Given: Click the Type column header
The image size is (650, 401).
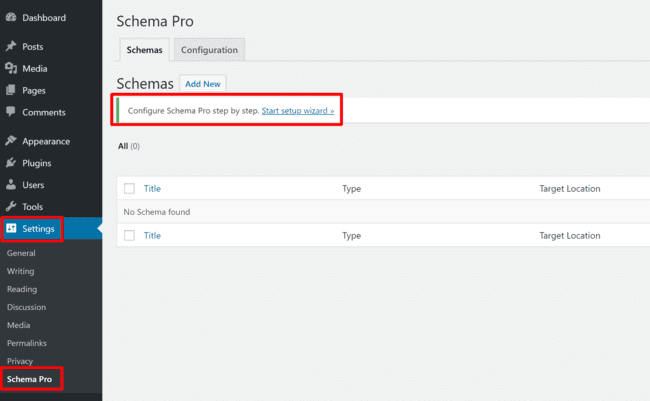Looking at the screenshot, I should point(352,189).
